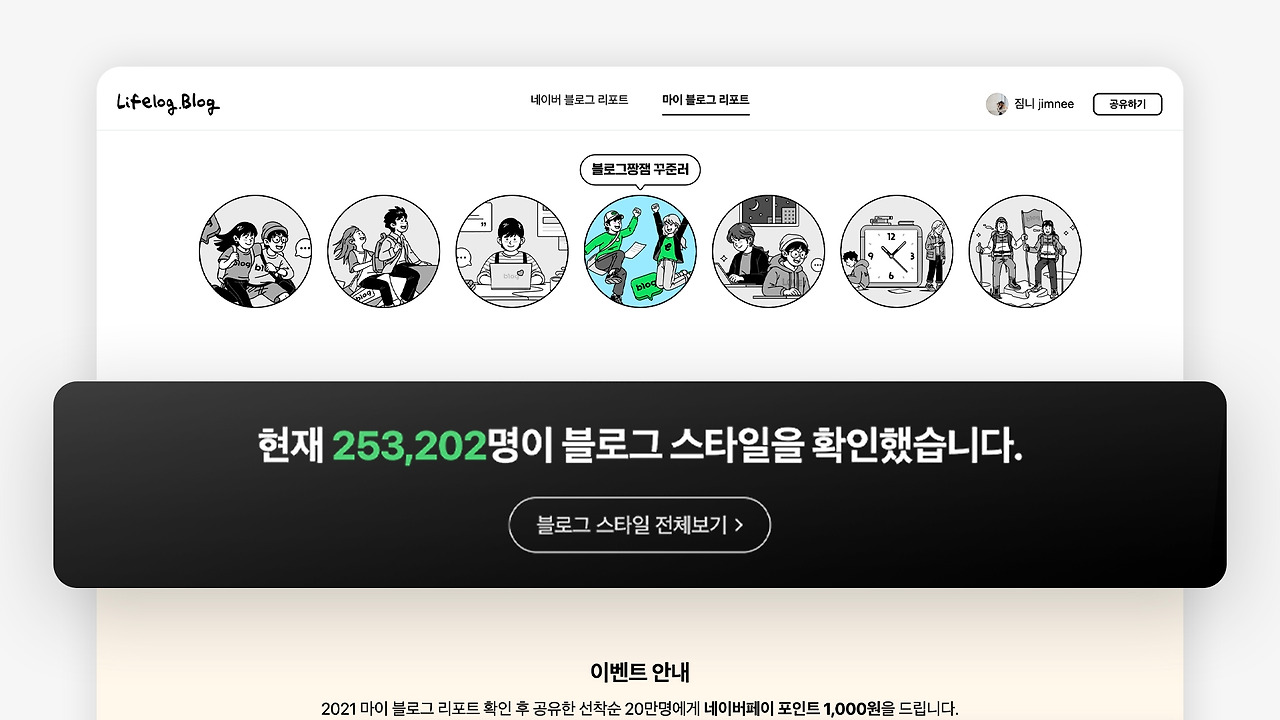The image size is (1280, 720).
Task: Click the 이벤트 안내 heading
Action: (640, 672)
